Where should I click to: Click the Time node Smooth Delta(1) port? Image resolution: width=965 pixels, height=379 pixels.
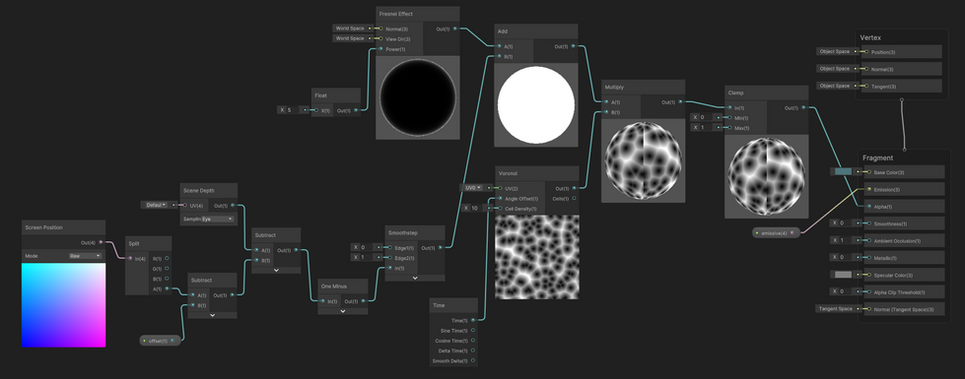(473, 361)
